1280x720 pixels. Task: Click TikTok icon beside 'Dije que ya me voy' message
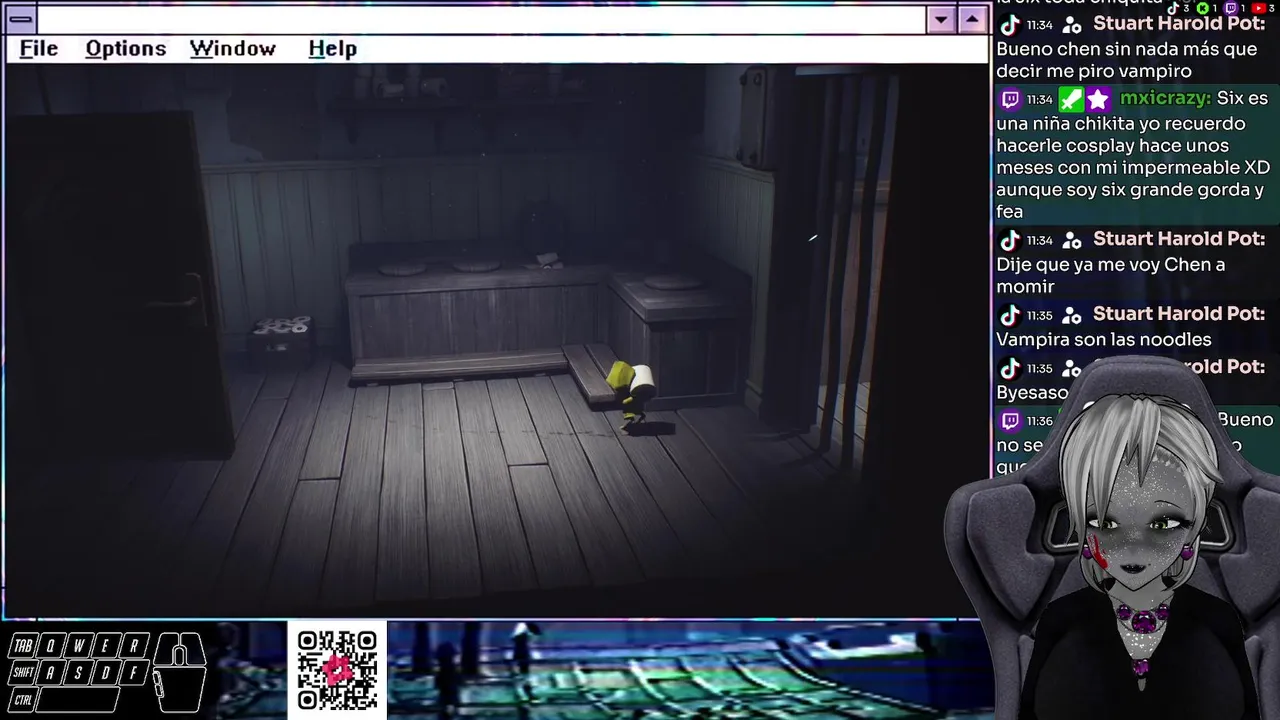click(x=1010, y=240)
